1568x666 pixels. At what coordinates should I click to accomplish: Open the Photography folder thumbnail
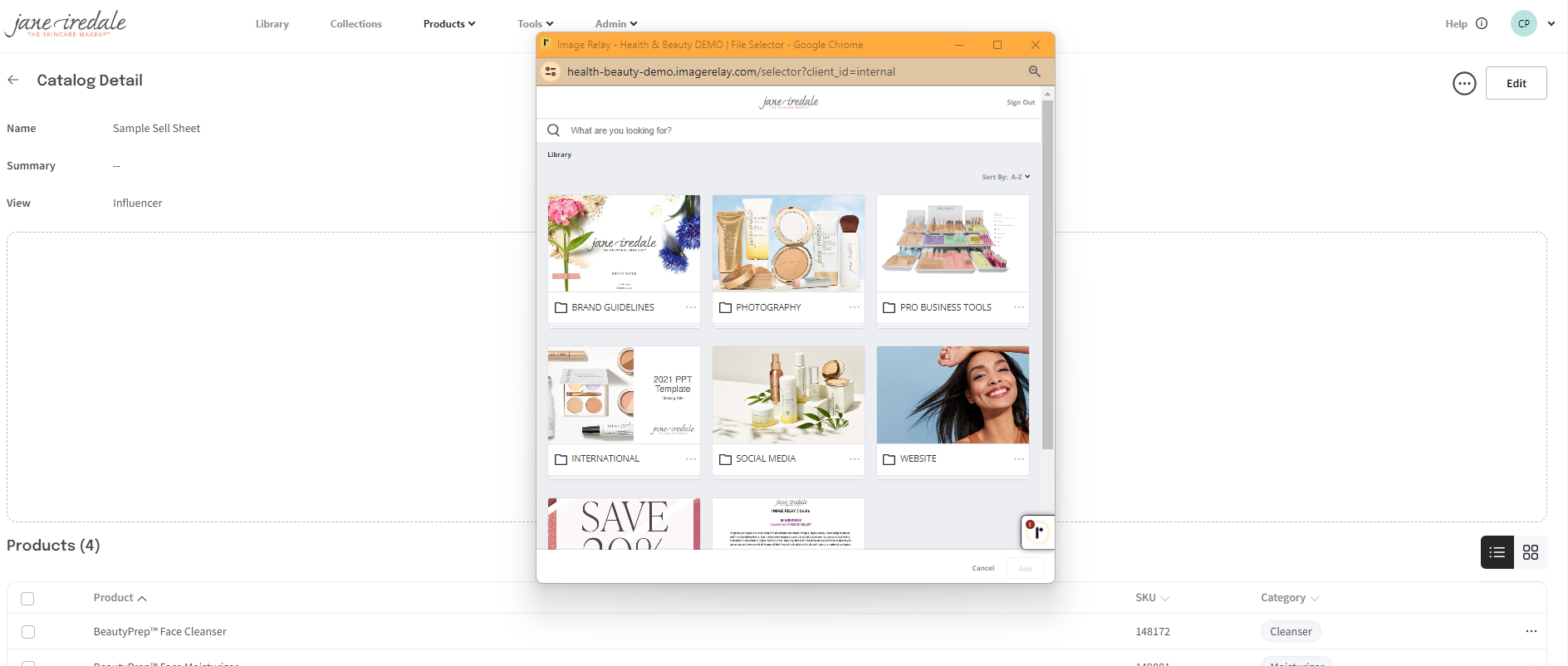[x=788, y=243]
